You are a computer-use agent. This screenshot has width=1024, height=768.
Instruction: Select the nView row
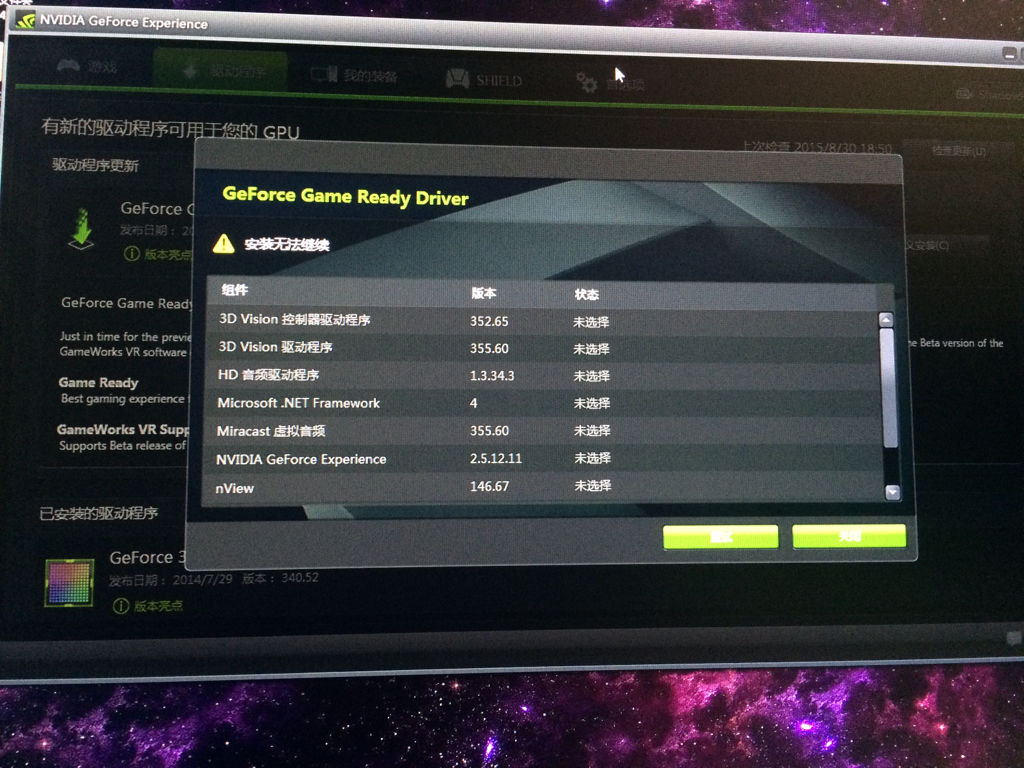pos(543,487)
